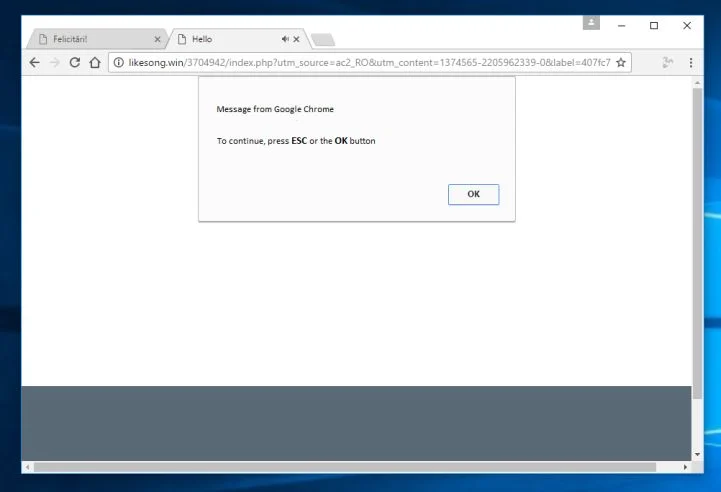The image size is (721, 492).
Task: Mute audio icon on Hello tab
Action: click(285, 40)
